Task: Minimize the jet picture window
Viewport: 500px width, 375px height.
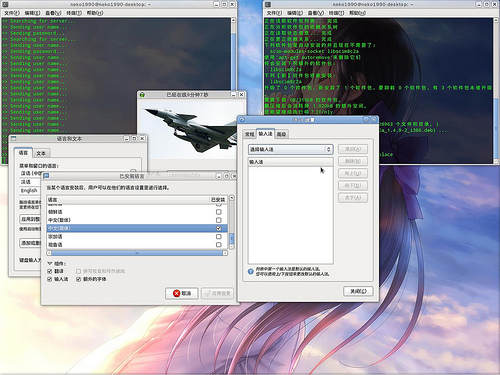Action: pyautogui.click(x=234, y=95)
